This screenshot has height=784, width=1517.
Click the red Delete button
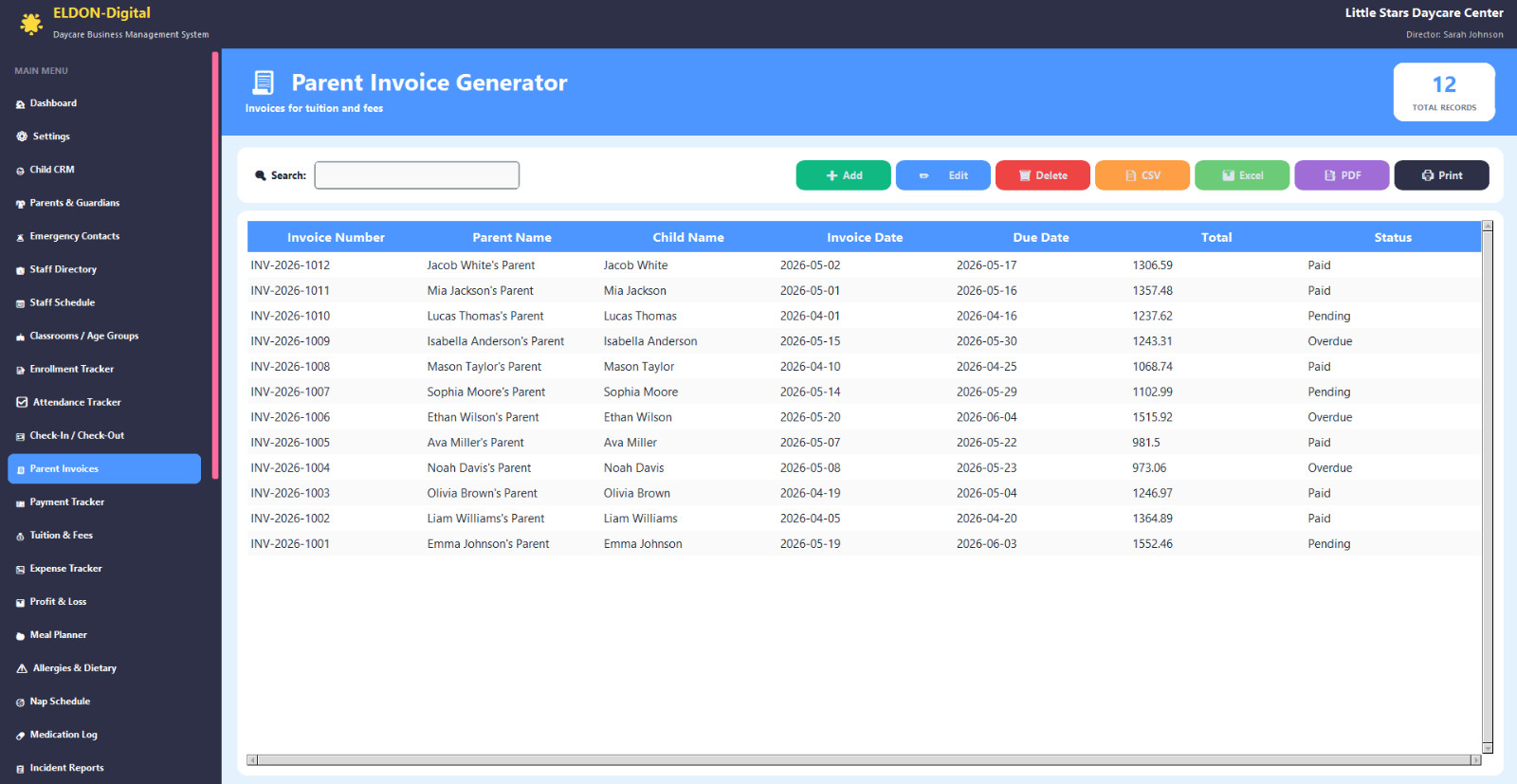pyautogui.click(x=1043, y=175)
